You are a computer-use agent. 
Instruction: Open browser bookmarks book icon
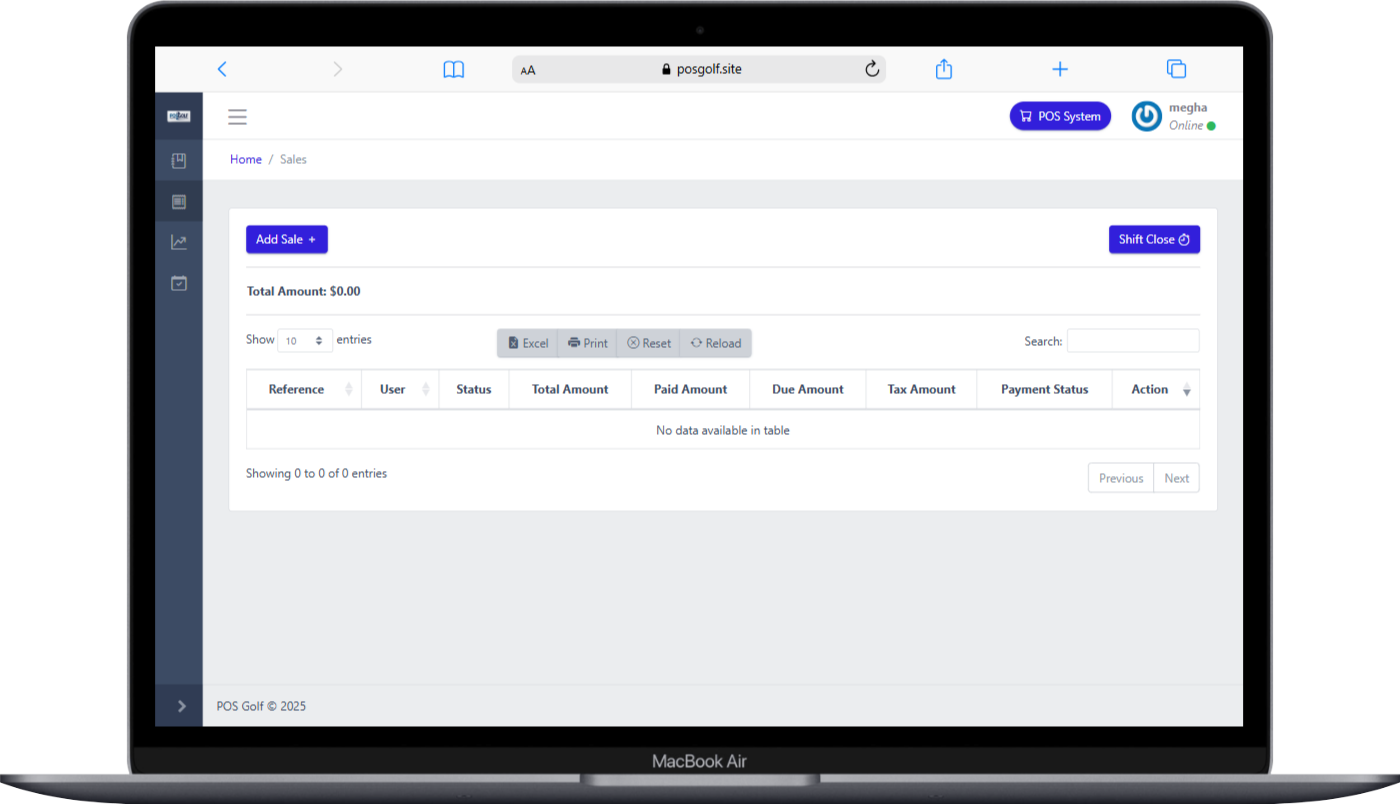(x=453, y=69)
